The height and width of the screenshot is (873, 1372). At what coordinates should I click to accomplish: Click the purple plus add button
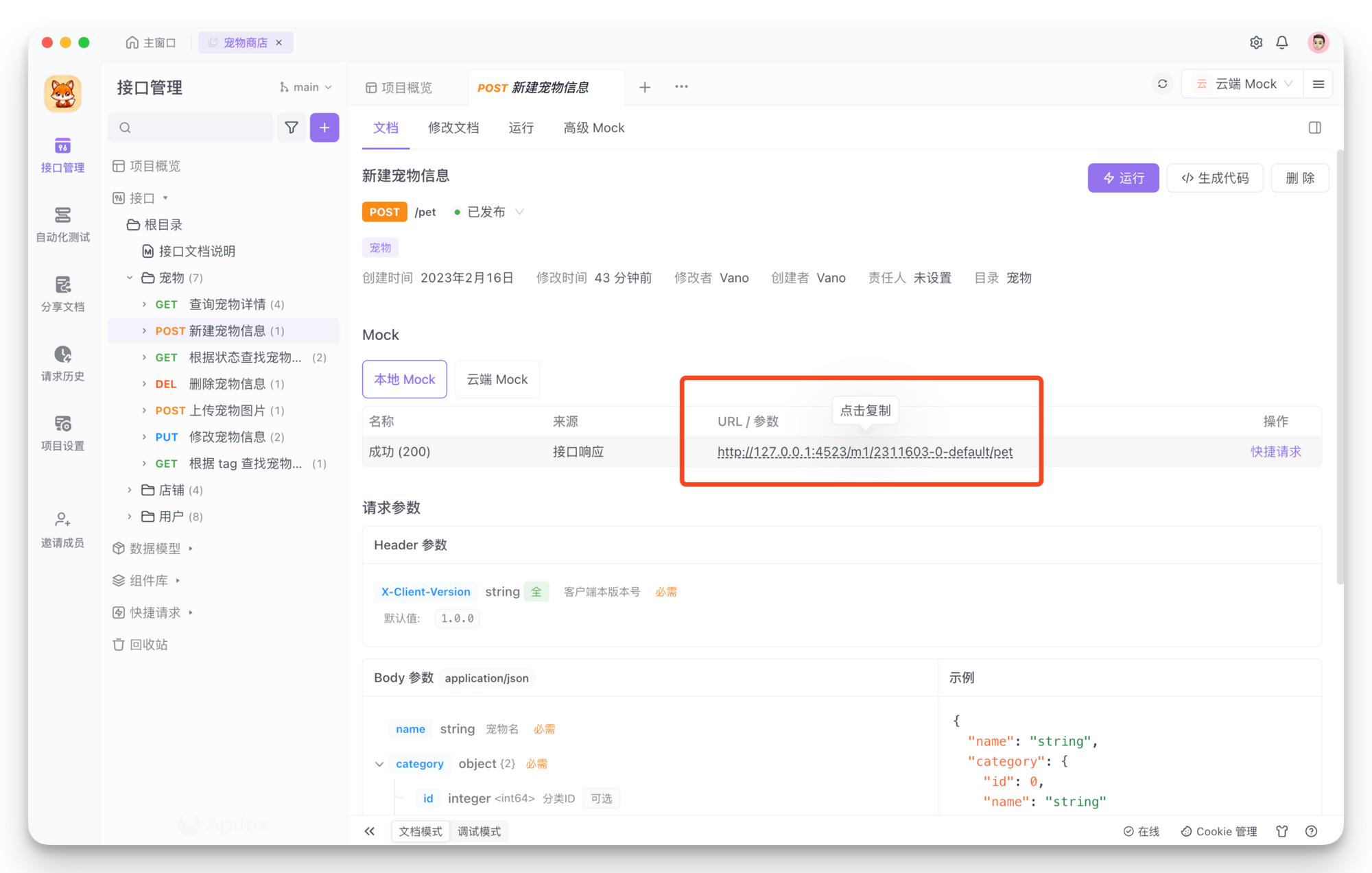point(324,128)
